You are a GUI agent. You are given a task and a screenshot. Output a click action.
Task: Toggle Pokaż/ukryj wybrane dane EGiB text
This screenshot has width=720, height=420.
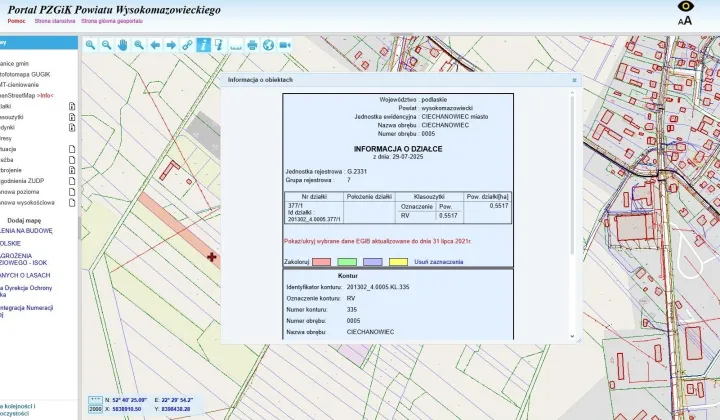click(x=377, y=241)
